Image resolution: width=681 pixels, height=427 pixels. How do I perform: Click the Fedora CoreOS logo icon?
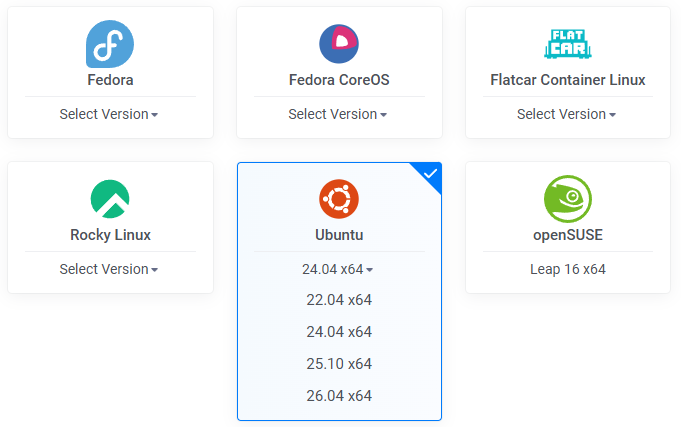[x=339, y=44]
